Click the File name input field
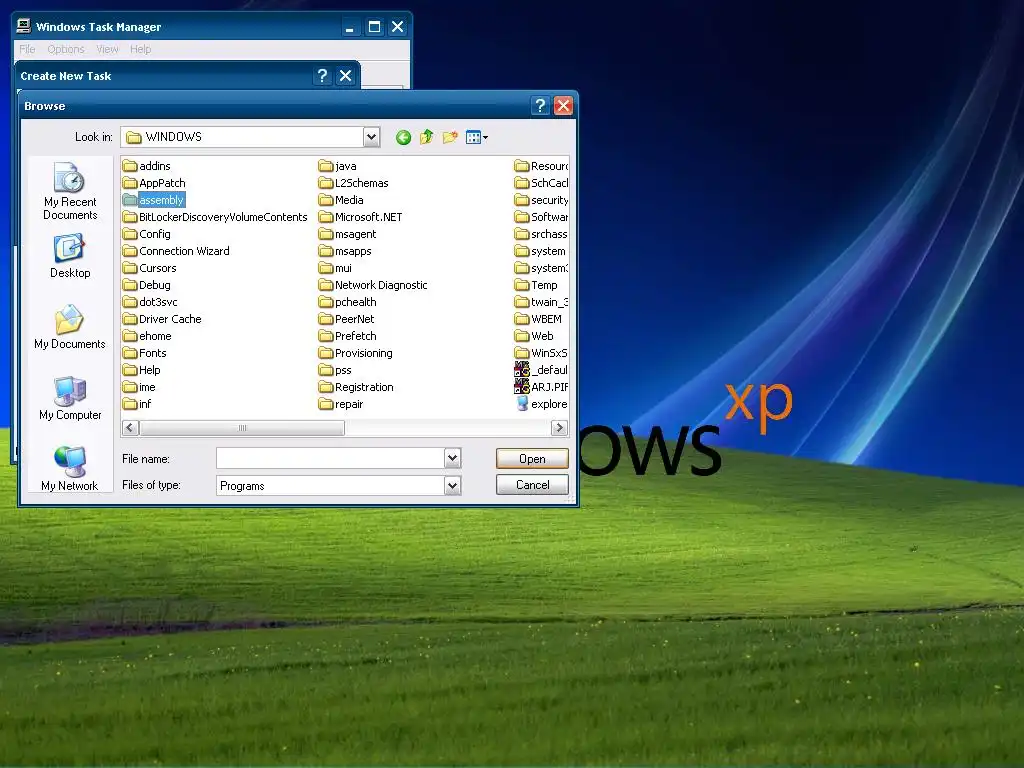 pos(330,458)
